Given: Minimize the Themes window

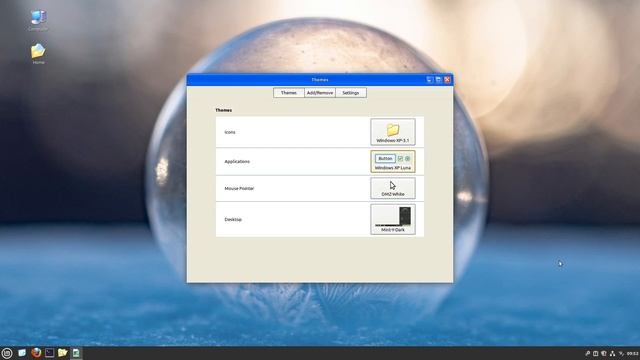Looking at the screenshot, I should [429, 80].
